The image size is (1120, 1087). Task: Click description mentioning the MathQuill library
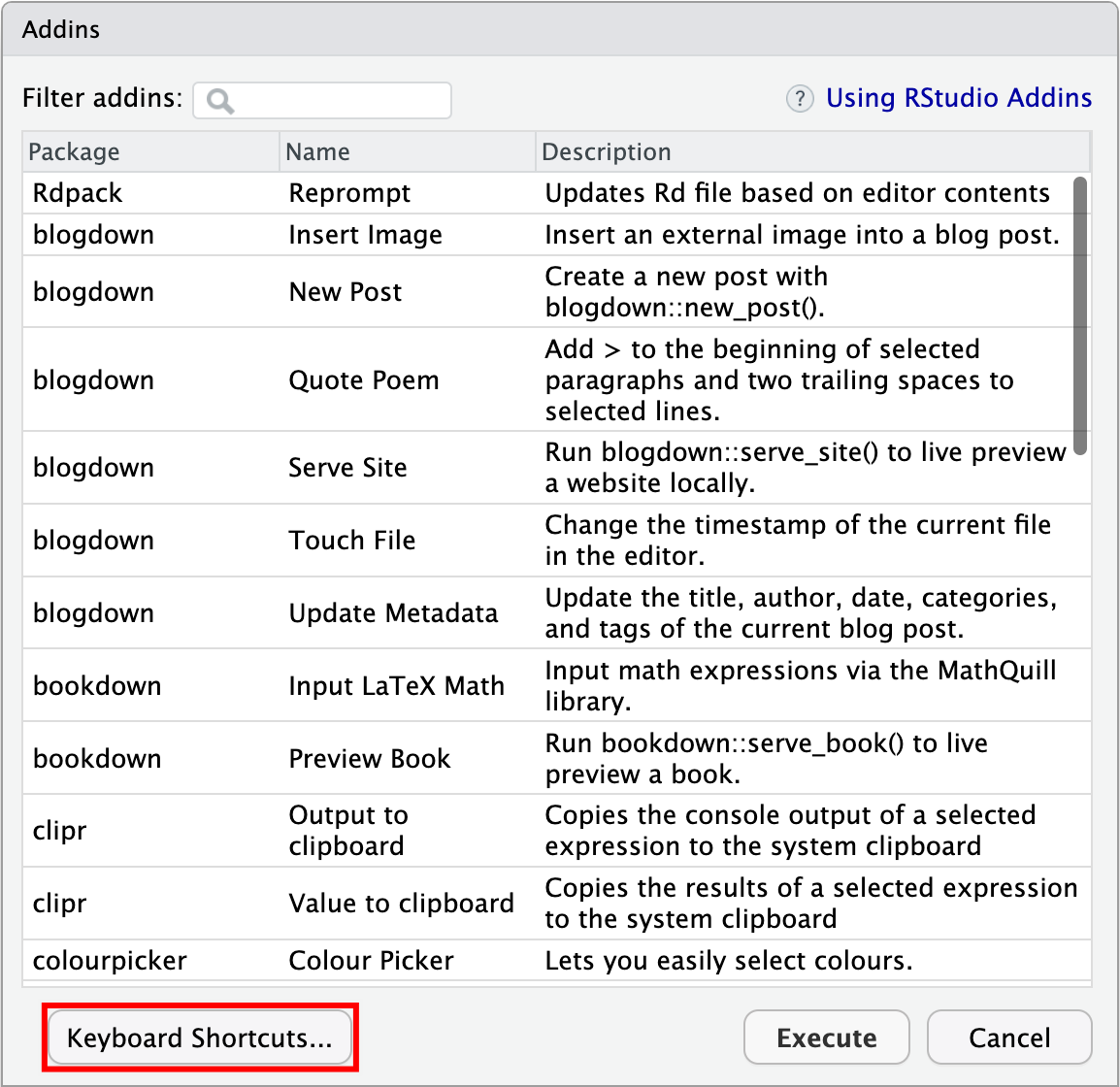(x=800, y=685)
